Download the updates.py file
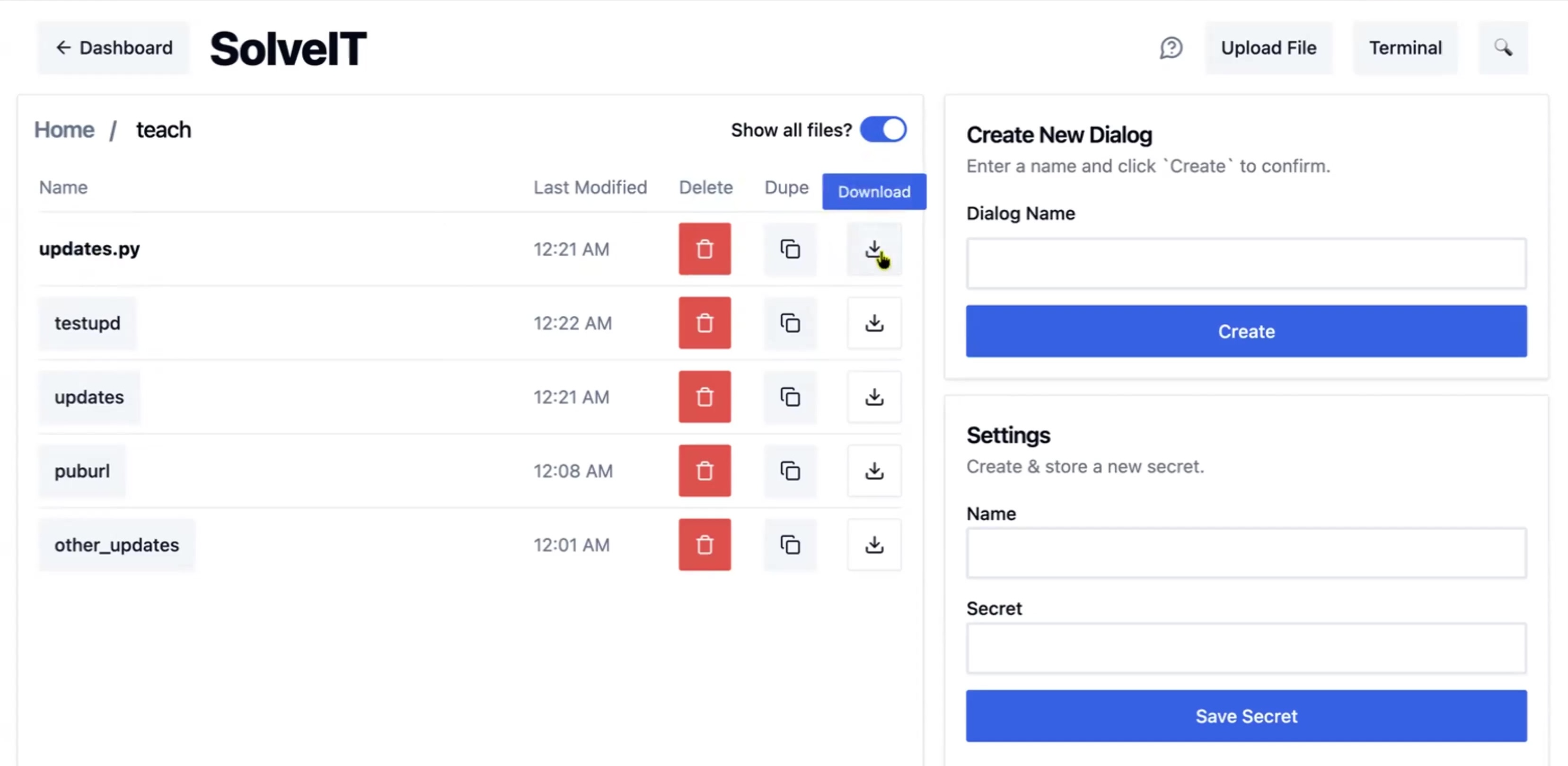The height and width of the screenshot is (766, 1568). (873, 249)
